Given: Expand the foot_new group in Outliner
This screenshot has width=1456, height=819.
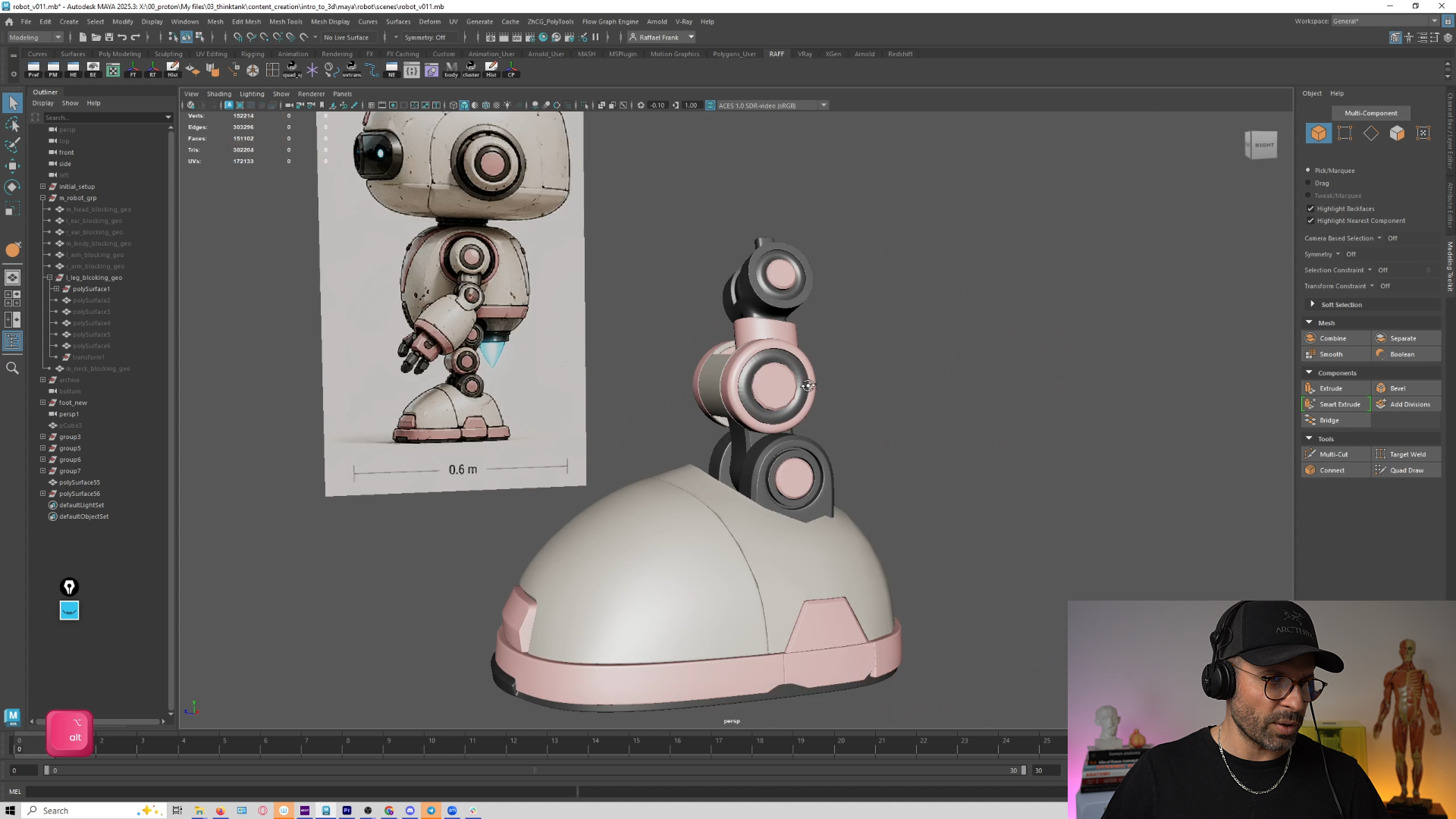Looking at the screenshot, I should point(43,403).
